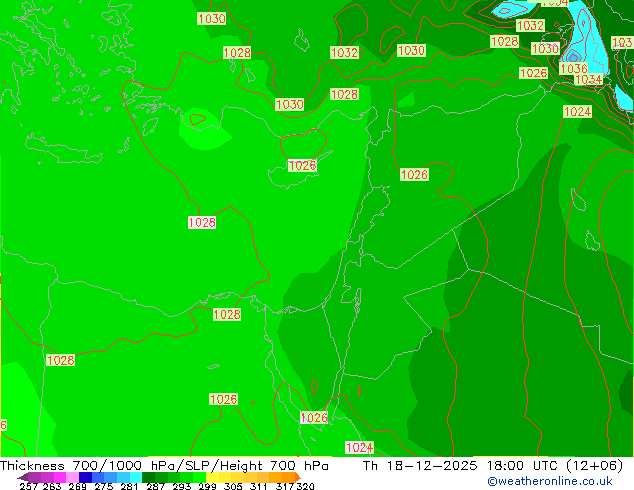Click the Crete island outline
The image size is (634, 490).
pyautogui.click(x=64, y=149)
